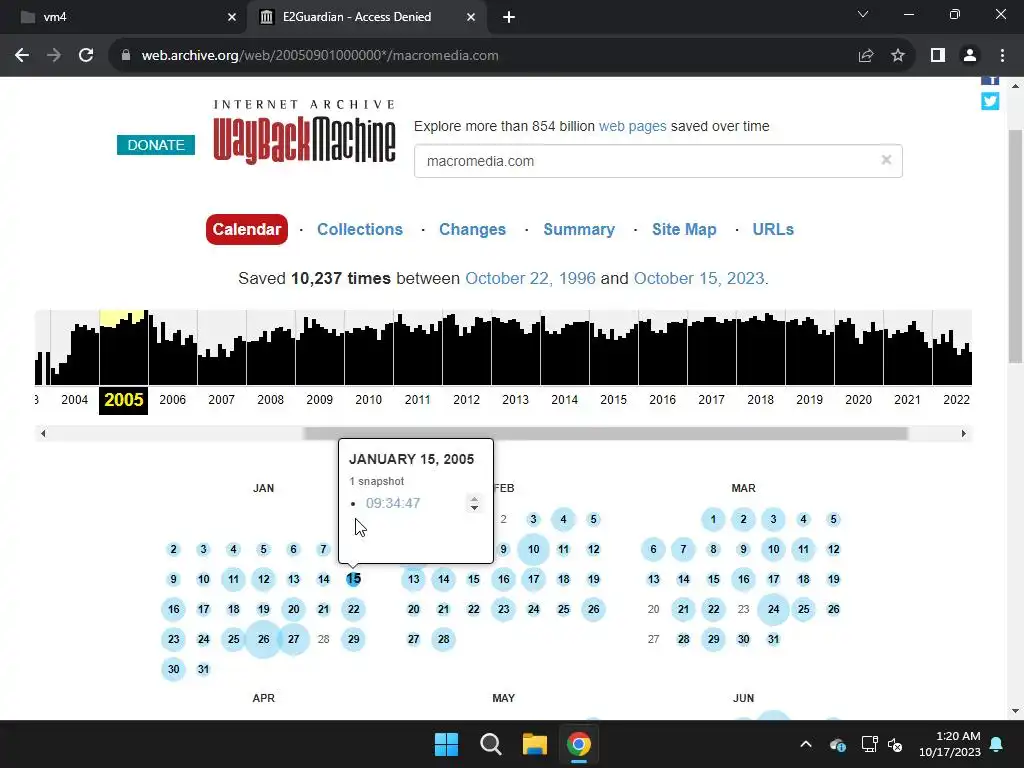The height and width of the screenshot is (768, 1024).
Task: Click the Wayback Machine logo
Action: click(x=304, y=132)
